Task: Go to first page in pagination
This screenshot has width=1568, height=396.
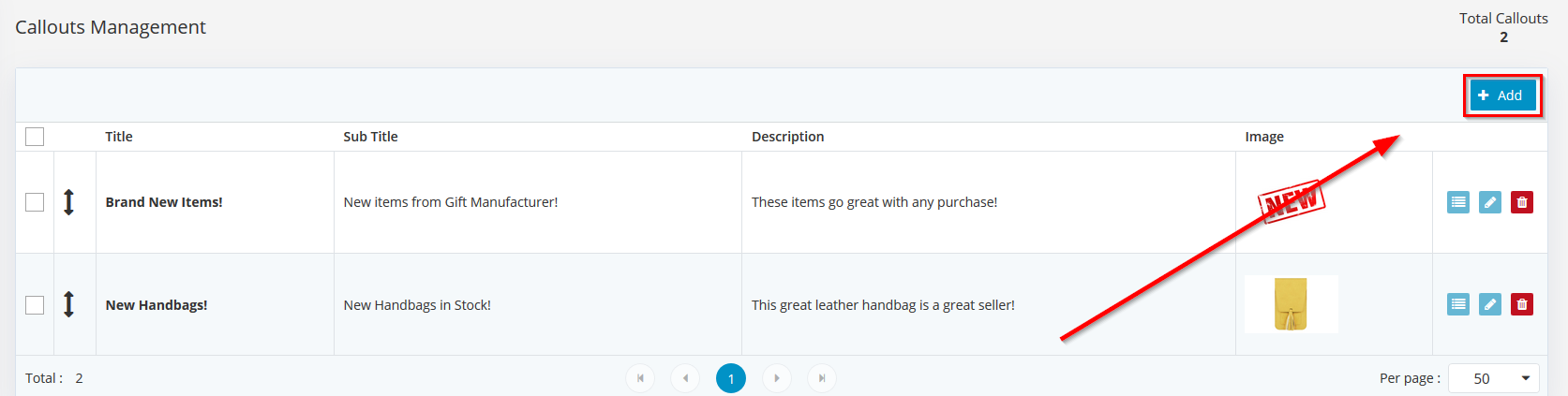Action: 640,378
